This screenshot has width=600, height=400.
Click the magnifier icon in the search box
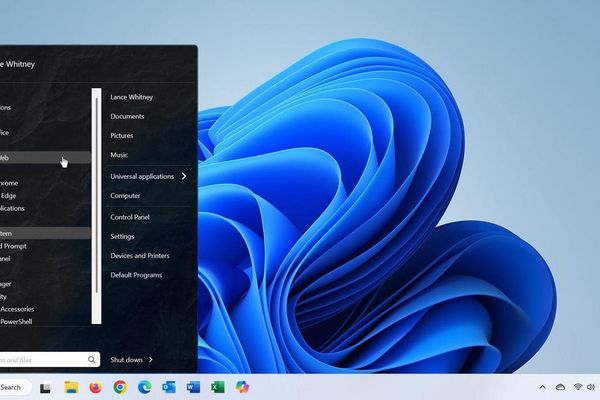(x=92, y=359)
